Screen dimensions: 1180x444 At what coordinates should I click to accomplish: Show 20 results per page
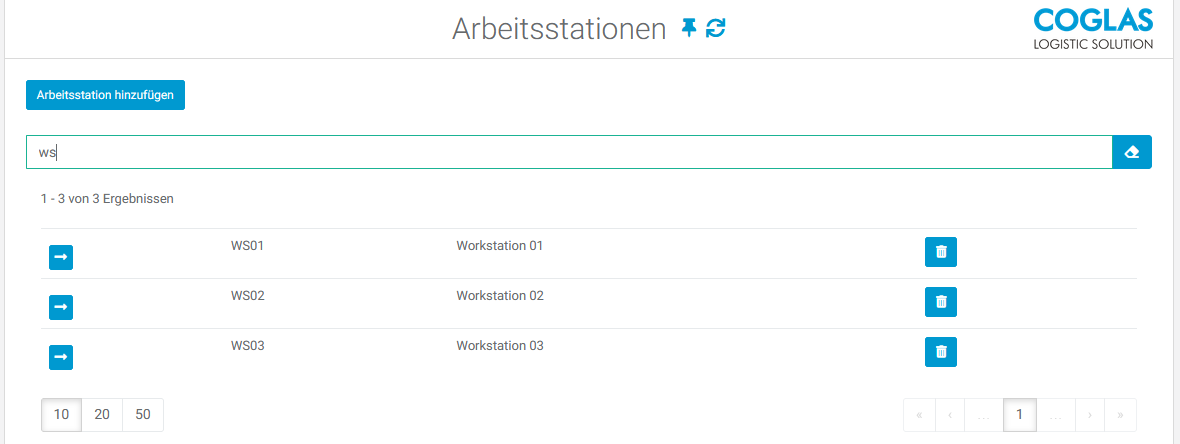tap(102, 414)
